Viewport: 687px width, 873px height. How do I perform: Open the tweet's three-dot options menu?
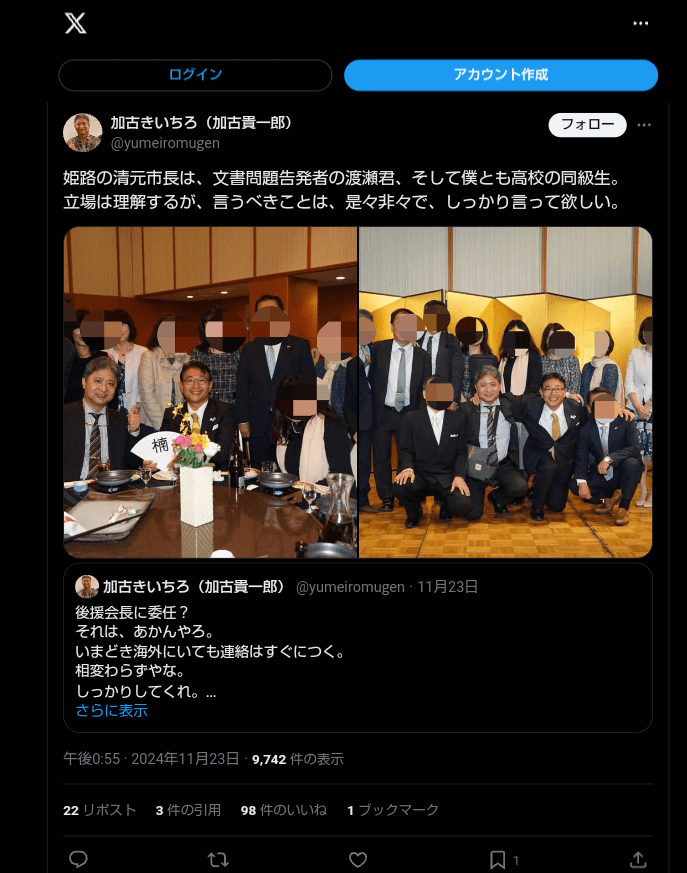coord(644,125)
